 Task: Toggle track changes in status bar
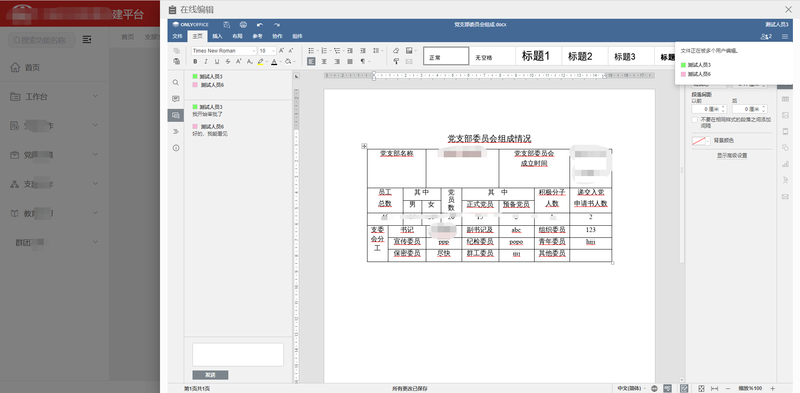684,389
